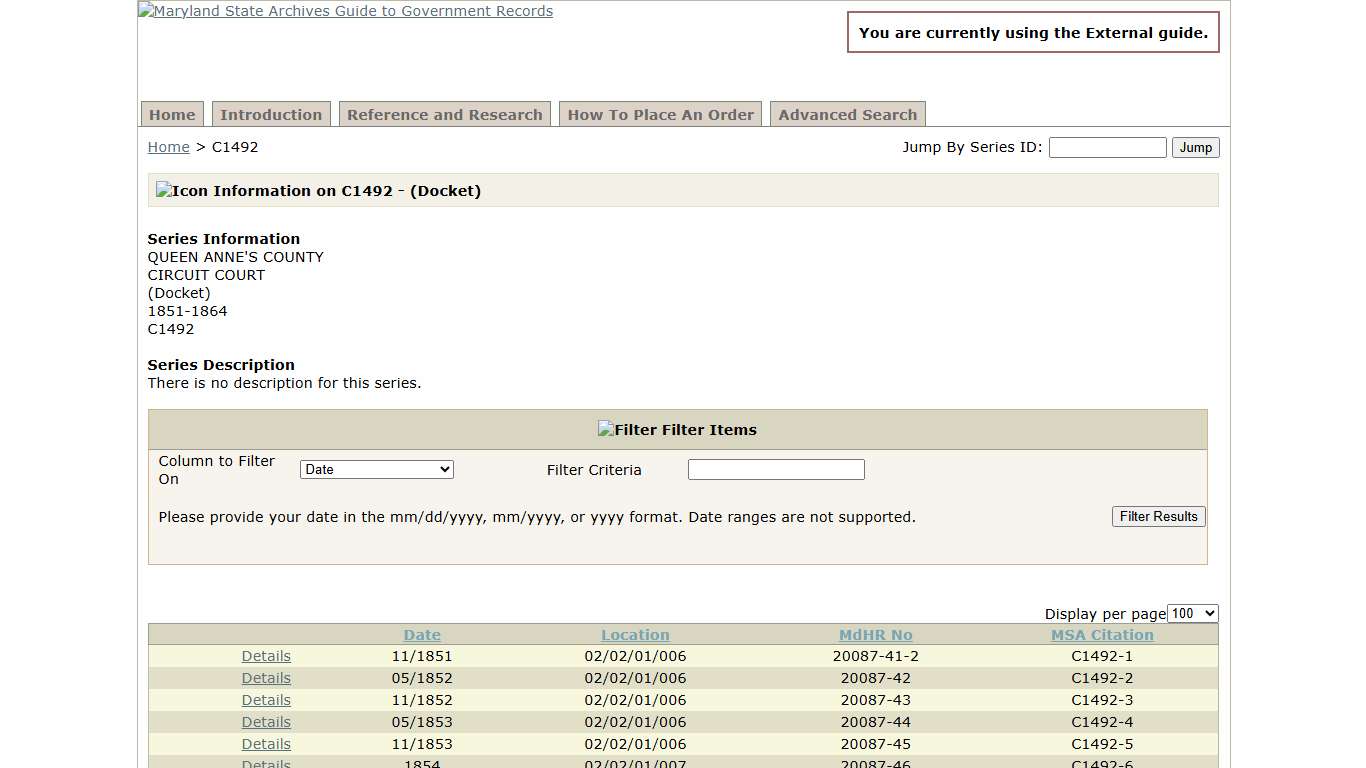
Task: Click the Icon image beside Information on C1492
Action: click(x=182, y=191)
